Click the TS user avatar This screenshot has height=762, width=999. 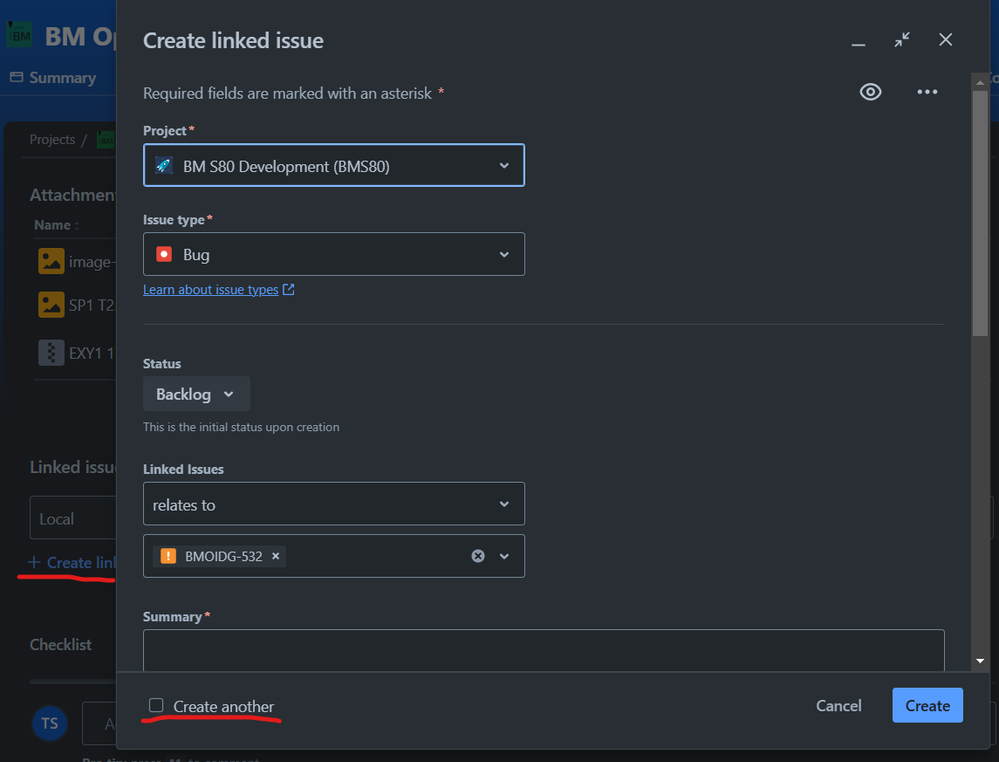click(49, 723)
